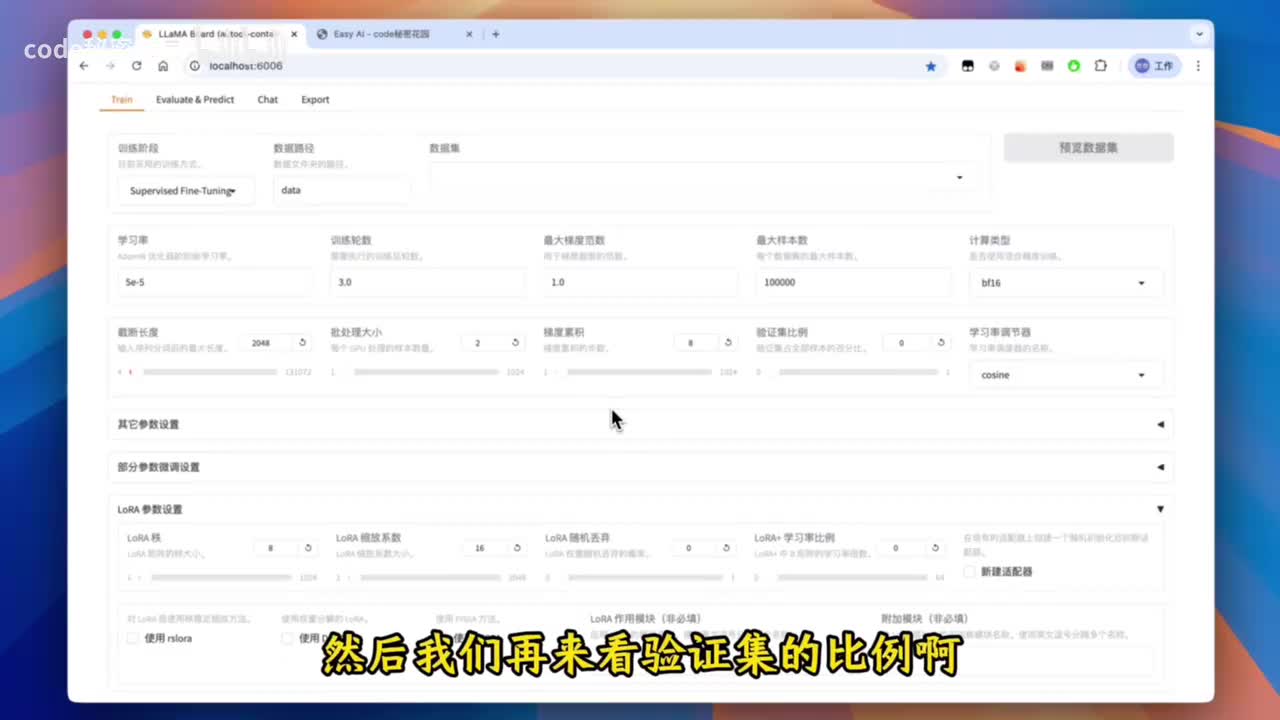
Task: Bookmark this page with the star
Action: (x=931, y=66)
